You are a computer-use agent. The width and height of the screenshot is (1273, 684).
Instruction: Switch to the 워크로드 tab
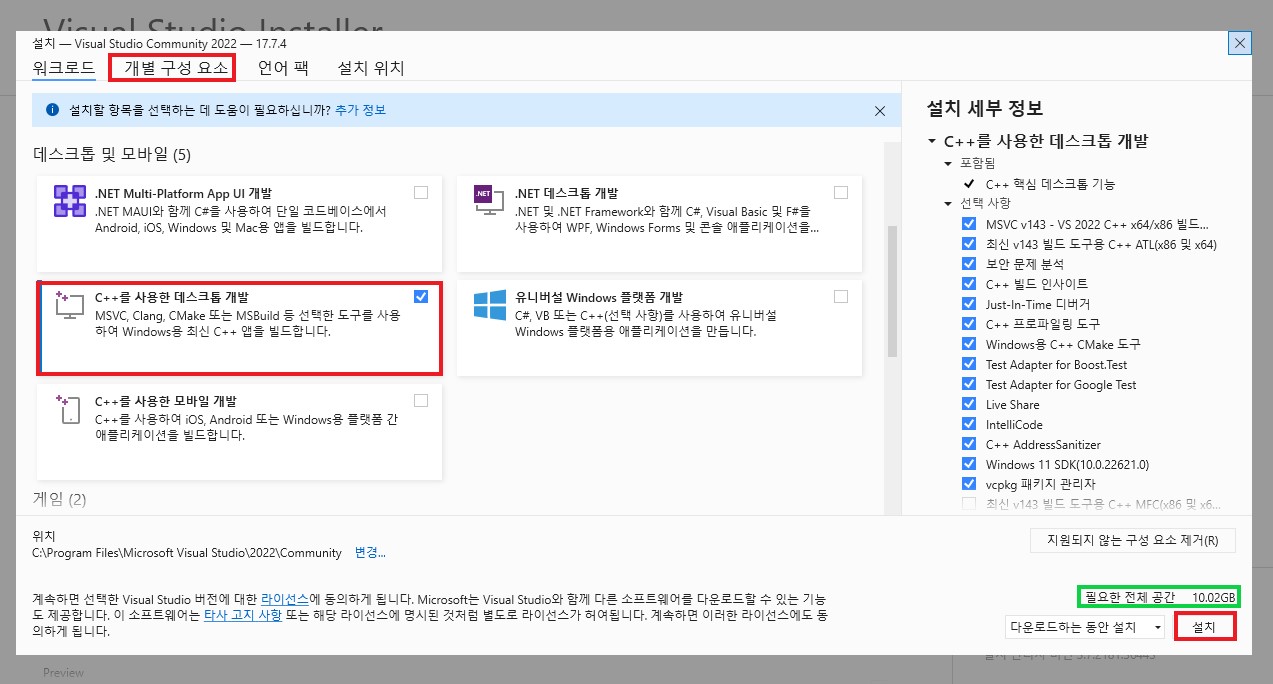point(64,68)
